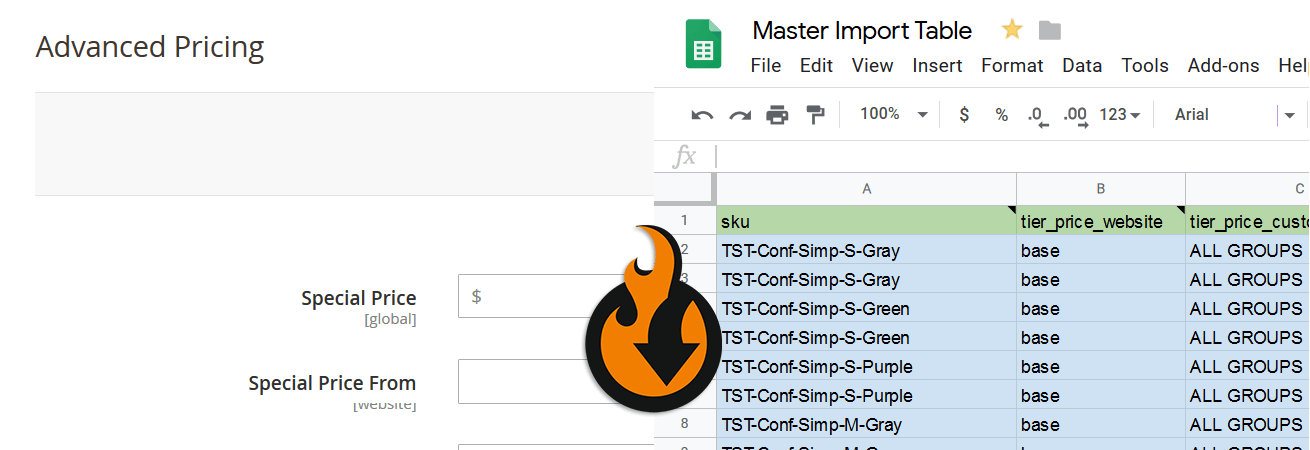Click the Advanced Pricing heading
The image size is (1310, 450).
pos(150,47)
